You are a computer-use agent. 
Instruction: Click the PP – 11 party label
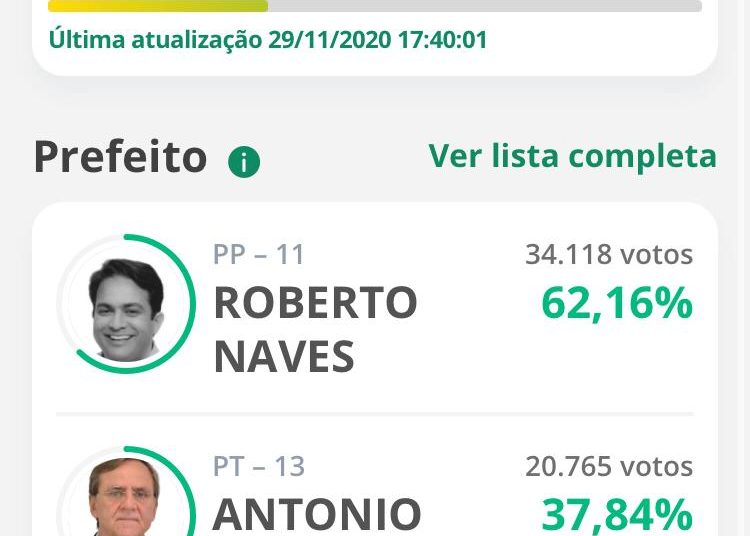pos(259,254)
